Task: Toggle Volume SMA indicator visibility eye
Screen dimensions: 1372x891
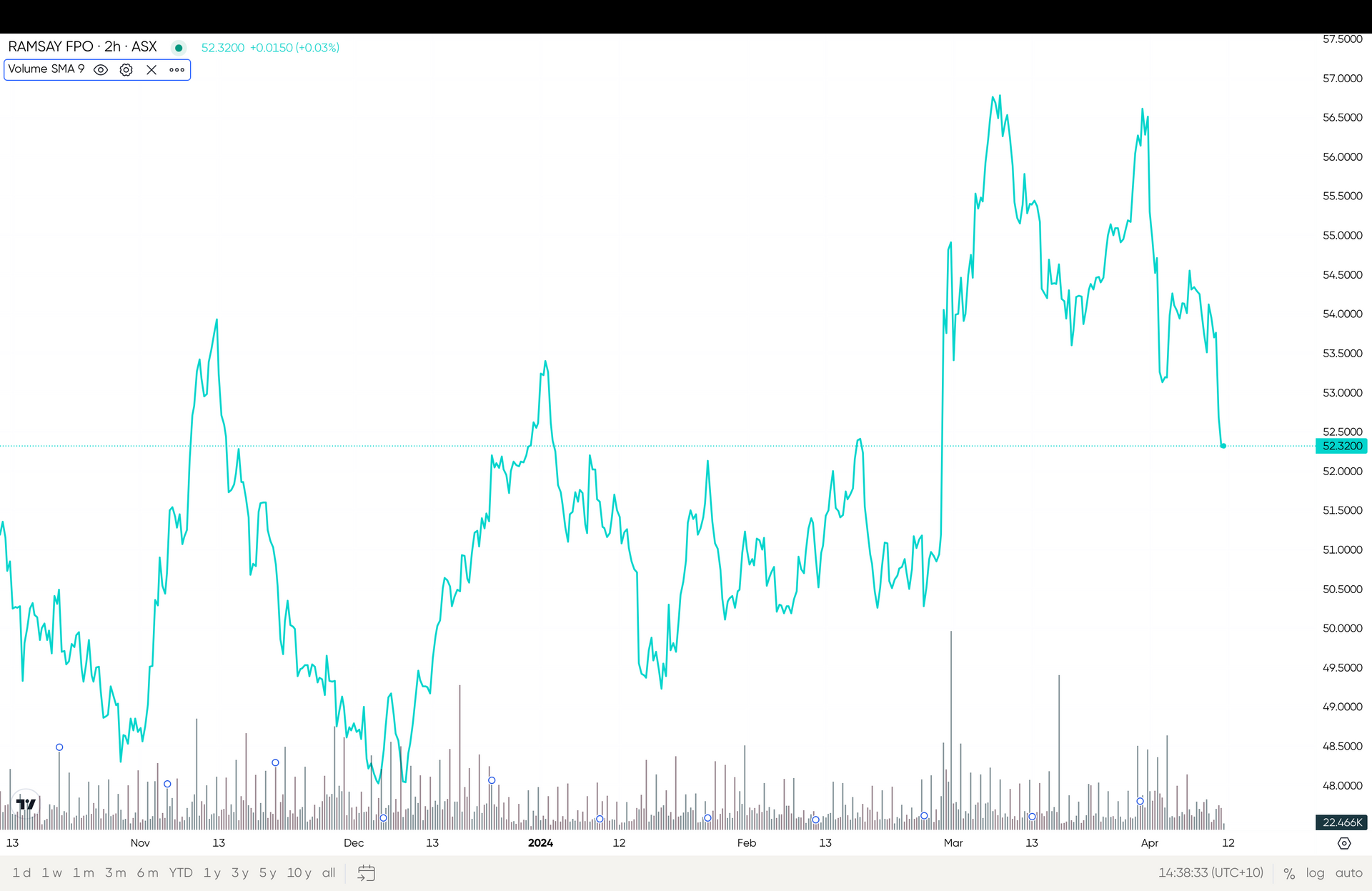Action: pyautogui.click(x=101, y=69)
